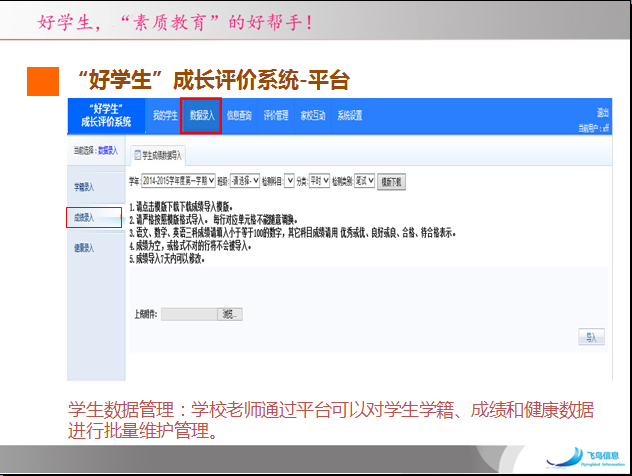The height and width of the screenshot is (476, 632).
Task: Click the 浏览 button to choose file
Action: pyautogui.click(x=231, y=313)
